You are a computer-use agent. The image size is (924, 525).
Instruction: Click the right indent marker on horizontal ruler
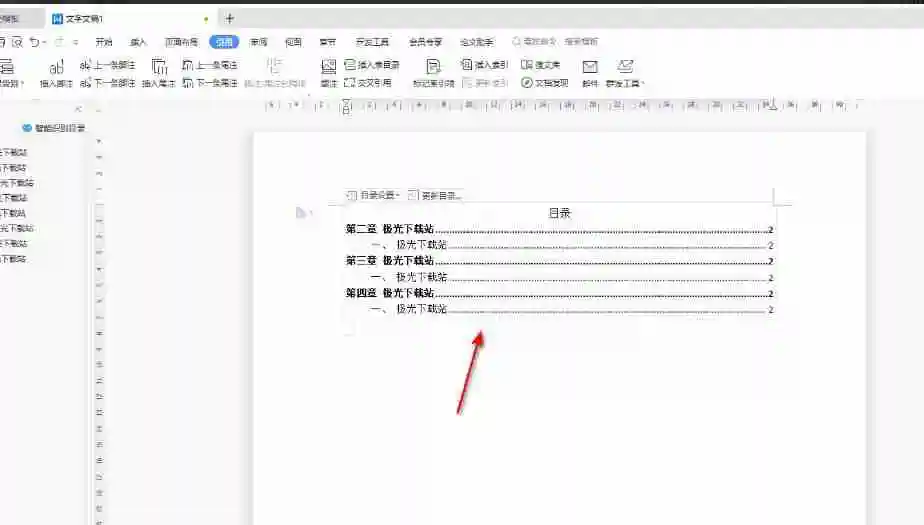(773, 108)
